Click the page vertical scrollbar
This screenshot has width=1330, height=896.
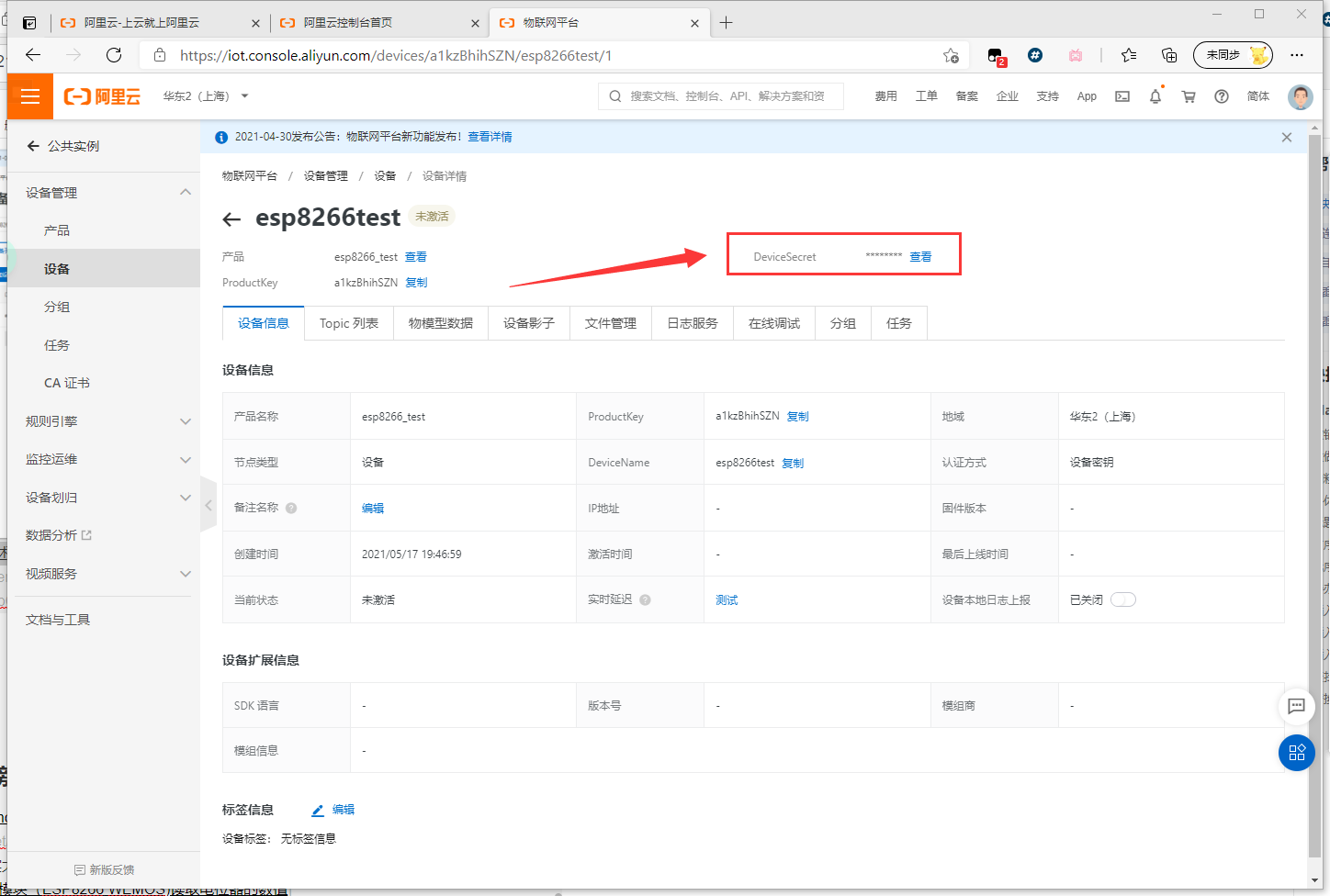1315,496
